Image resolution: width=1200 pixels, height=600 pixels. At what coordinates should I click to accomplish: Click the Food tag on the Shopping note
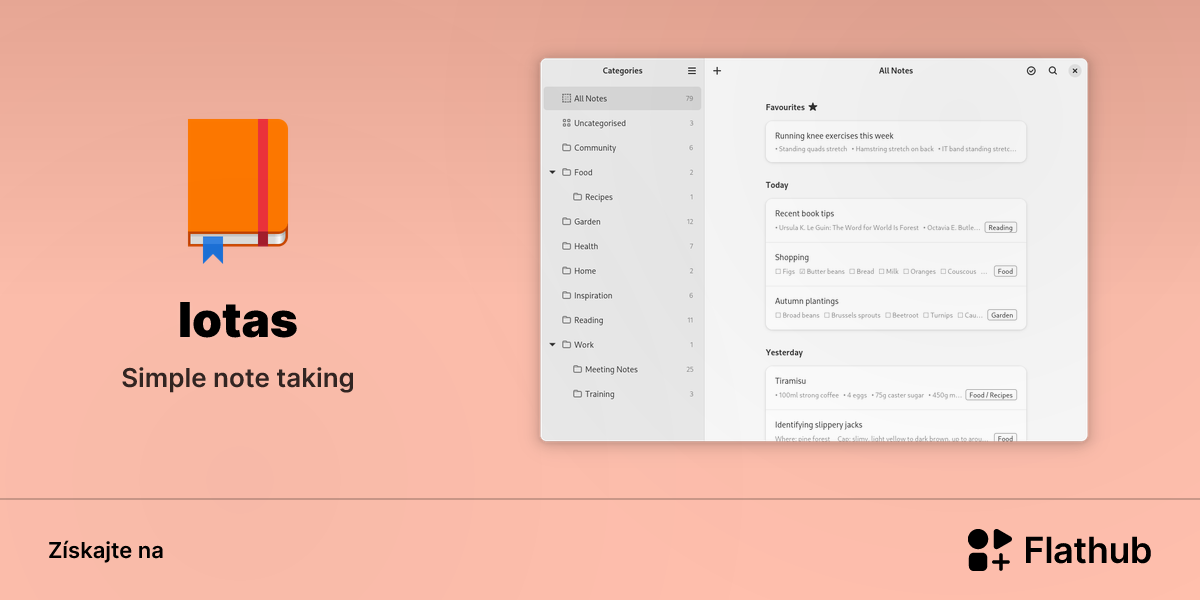1005,271
